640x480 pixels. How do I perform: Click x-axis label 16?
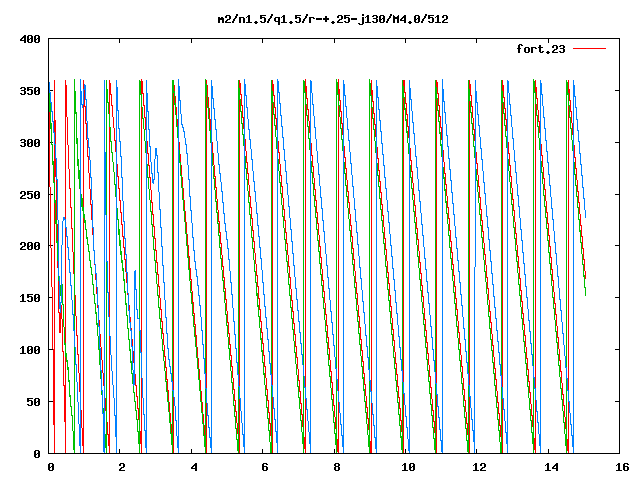tap(622, 467)
